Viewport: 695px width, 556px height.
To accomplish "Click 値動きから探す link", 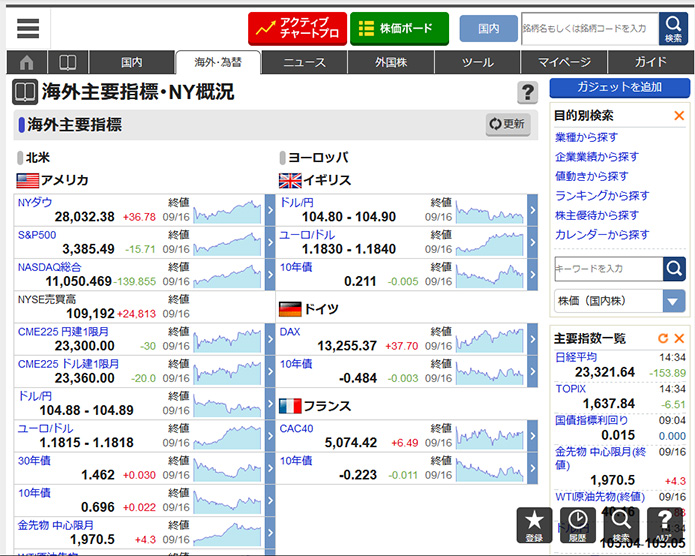I will 592,176.
